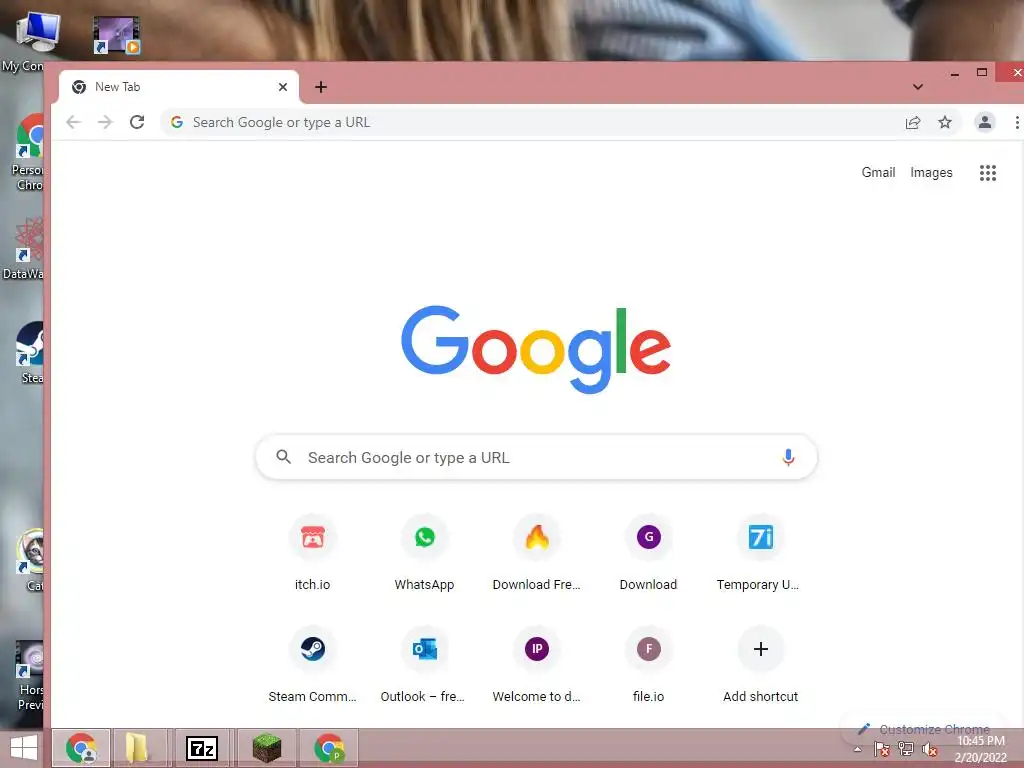Open the Steam Comm... shortcut
The height and width of the screenshot is (768, 1024).
[313, 665]
